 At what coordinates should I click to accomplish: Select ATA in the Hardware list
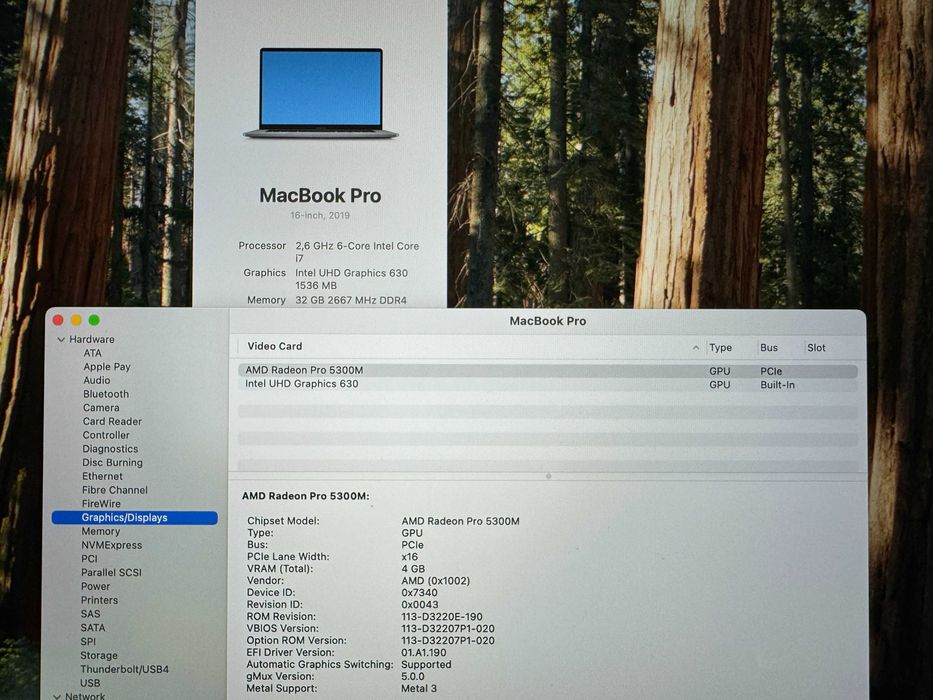[x=92, y=353]
